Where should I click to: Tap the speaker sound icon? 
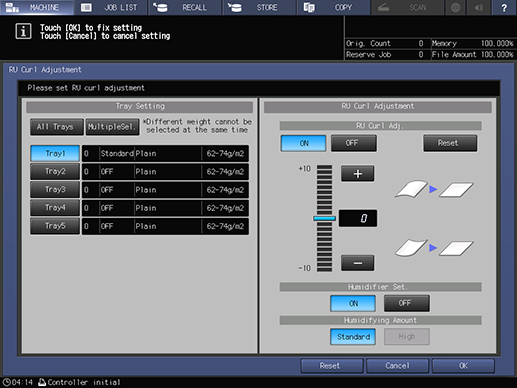tap(479, 7)
